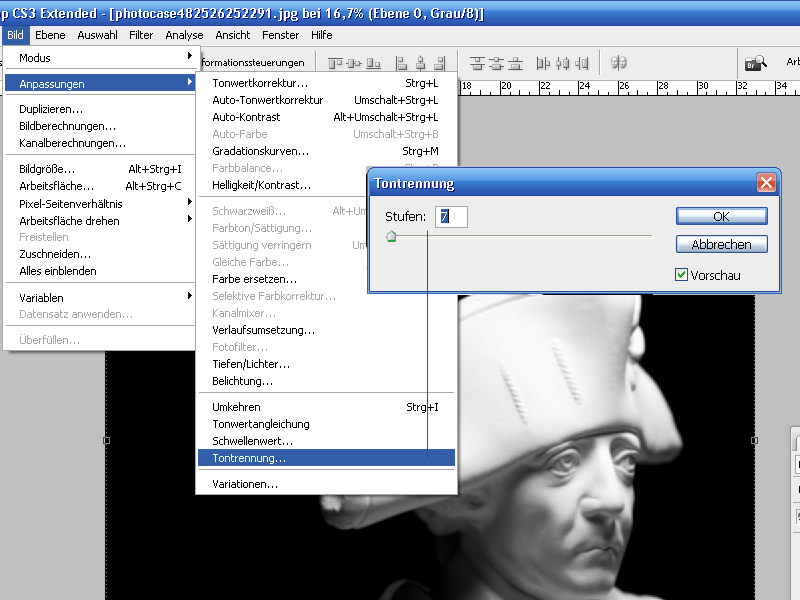Select the highlighted Tontrennung… entry
The height and width of the screenshot is (600, 800).
(x=326, y=458)
